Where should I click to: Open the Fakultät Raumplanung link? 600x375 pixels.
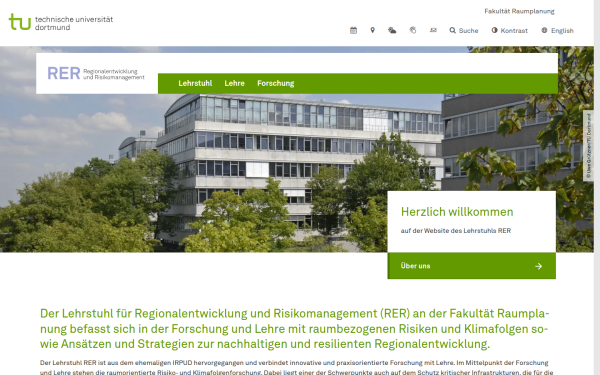(x=519, y=11)
